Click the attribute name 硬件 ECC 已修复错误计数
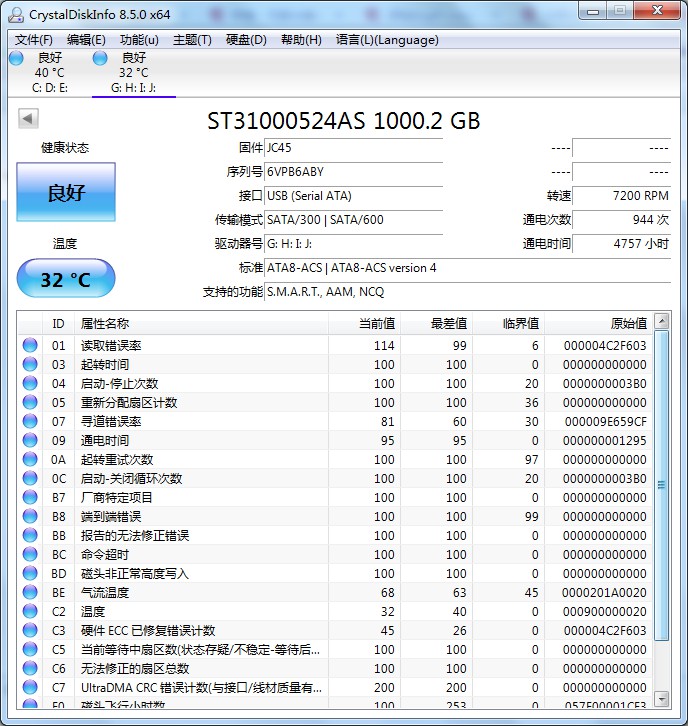 [148, 630]
